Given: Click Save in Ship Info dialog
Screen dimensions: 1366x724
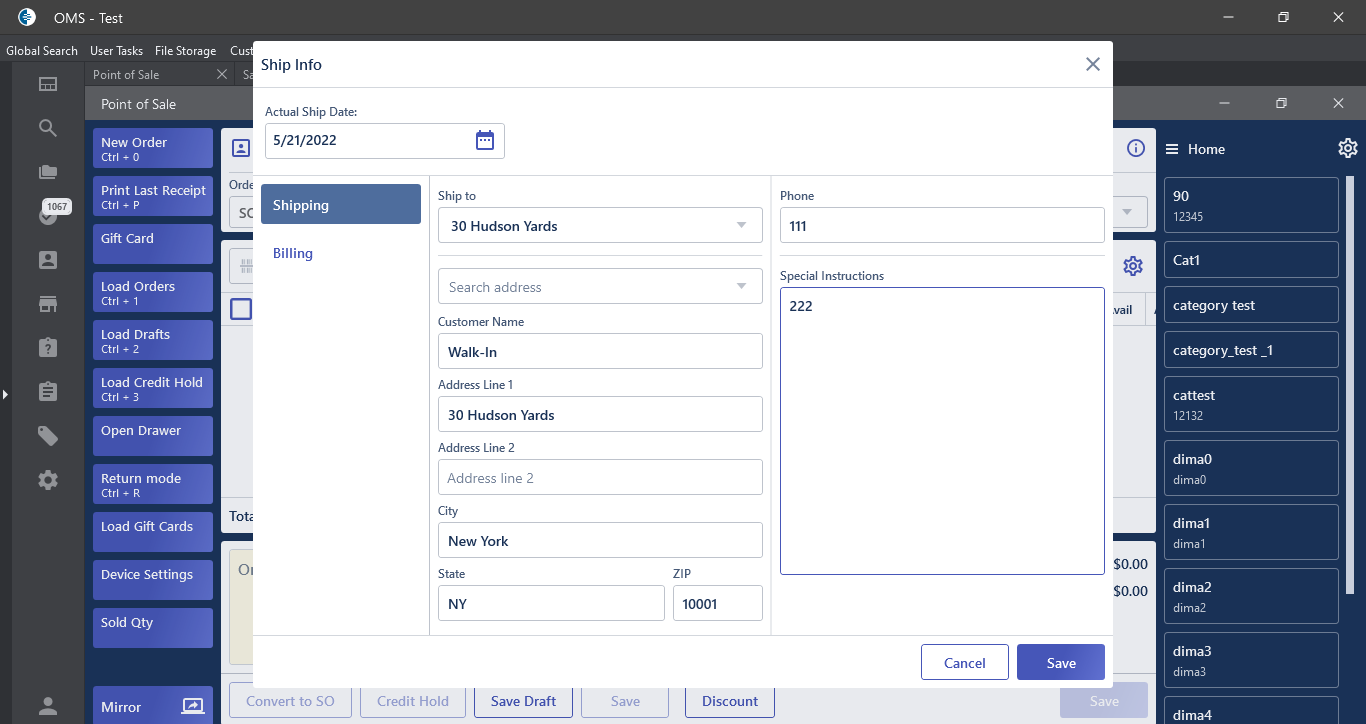Looking at the screenshot, I should coord(1061,663).
